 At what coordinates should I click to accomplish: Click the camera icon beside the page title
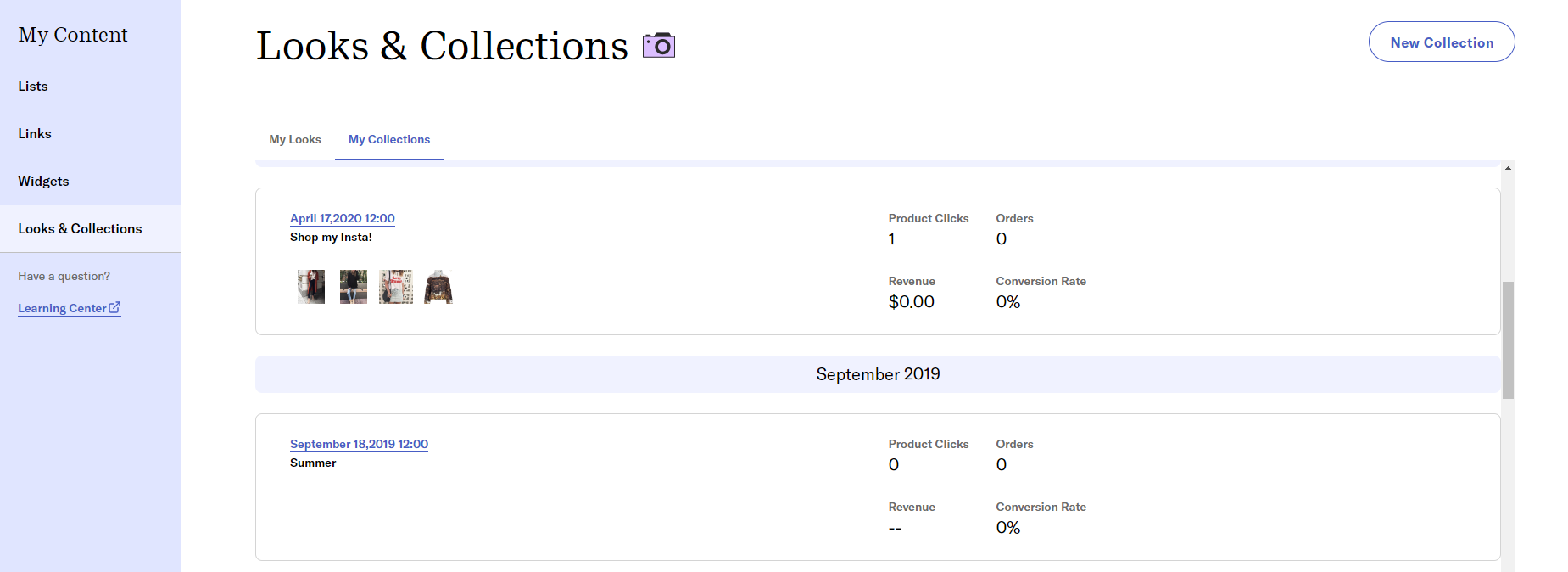tap(658, 45)
